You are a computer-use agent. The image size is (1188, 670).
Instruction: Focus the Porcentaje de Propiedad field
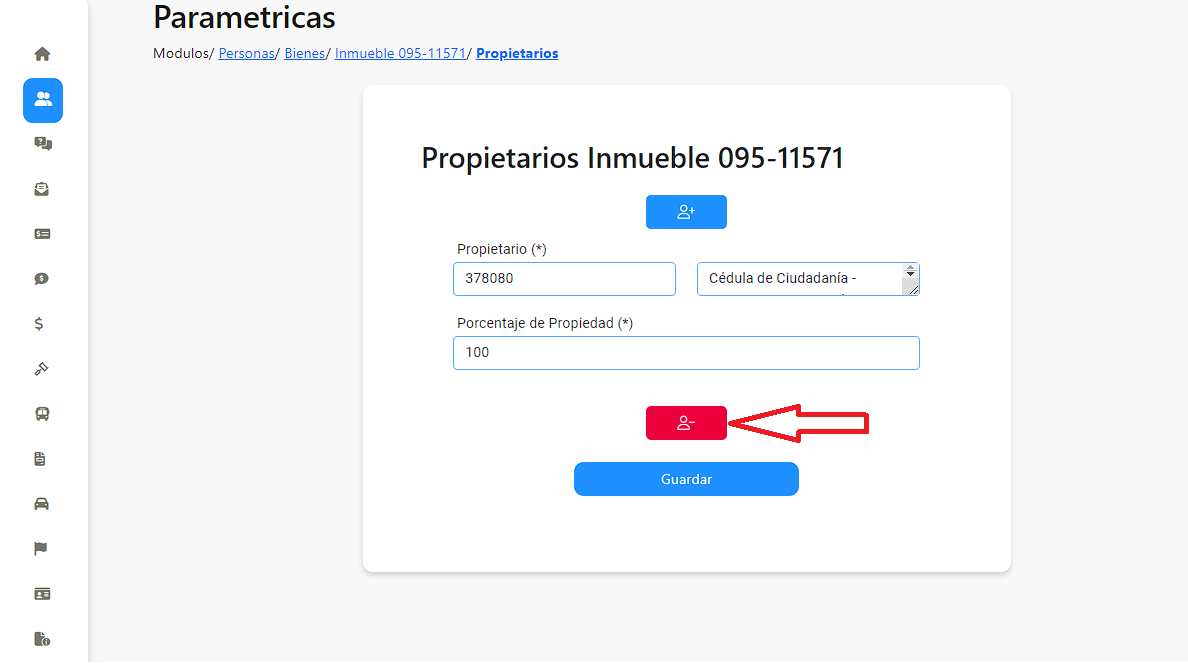(x=686, y=353)
